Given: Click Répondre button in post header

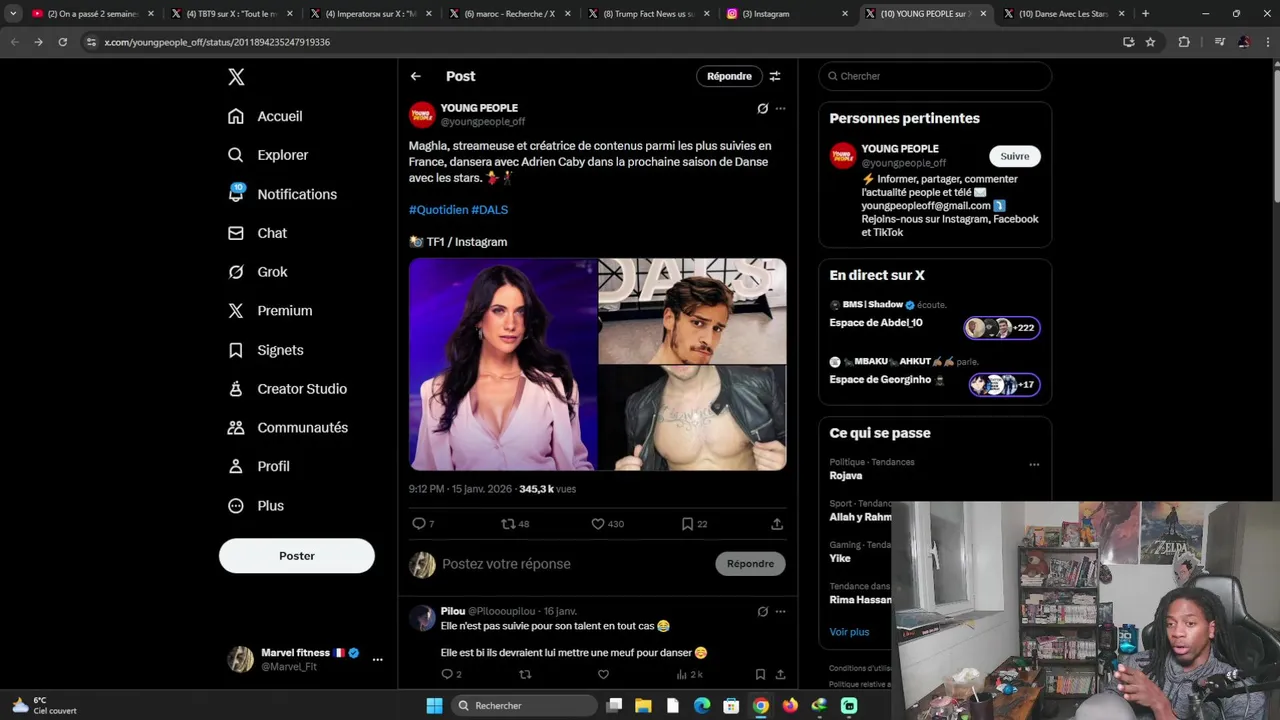Looking at the screenshot, I should (729, 76).
